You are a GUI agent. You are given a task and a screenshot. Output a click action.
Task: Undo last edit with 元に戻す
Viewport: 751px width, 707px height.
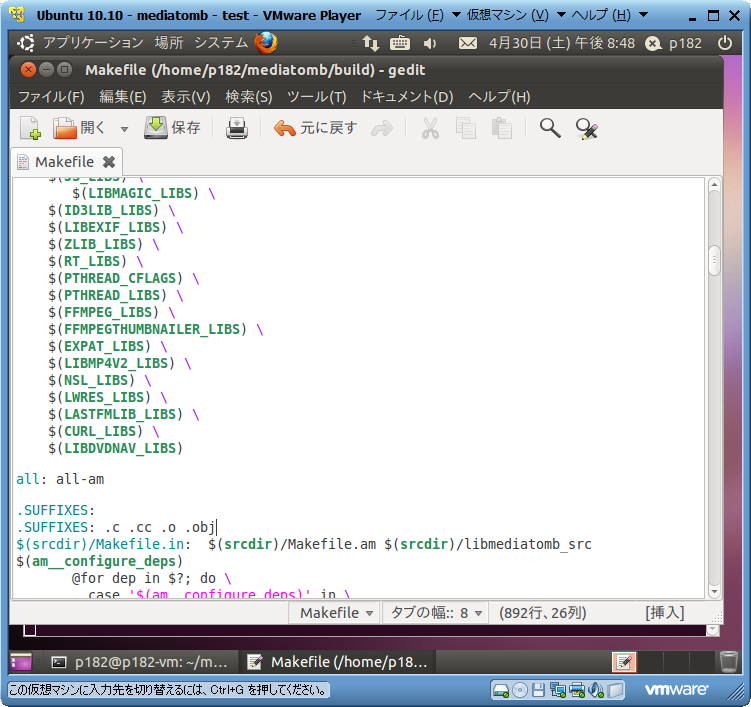coord(315,128)
